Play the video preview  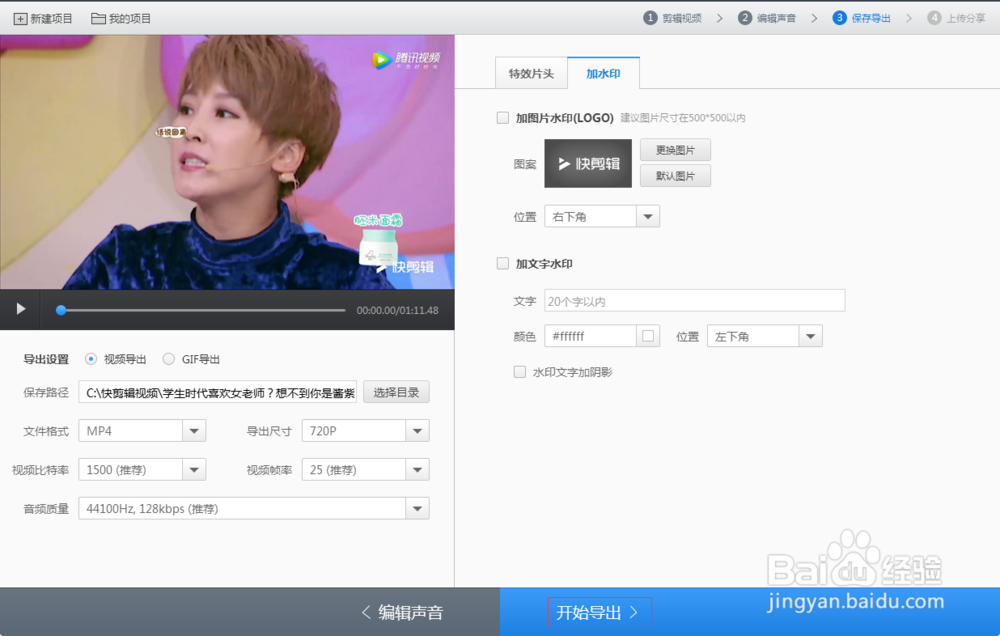pos(20,310)
